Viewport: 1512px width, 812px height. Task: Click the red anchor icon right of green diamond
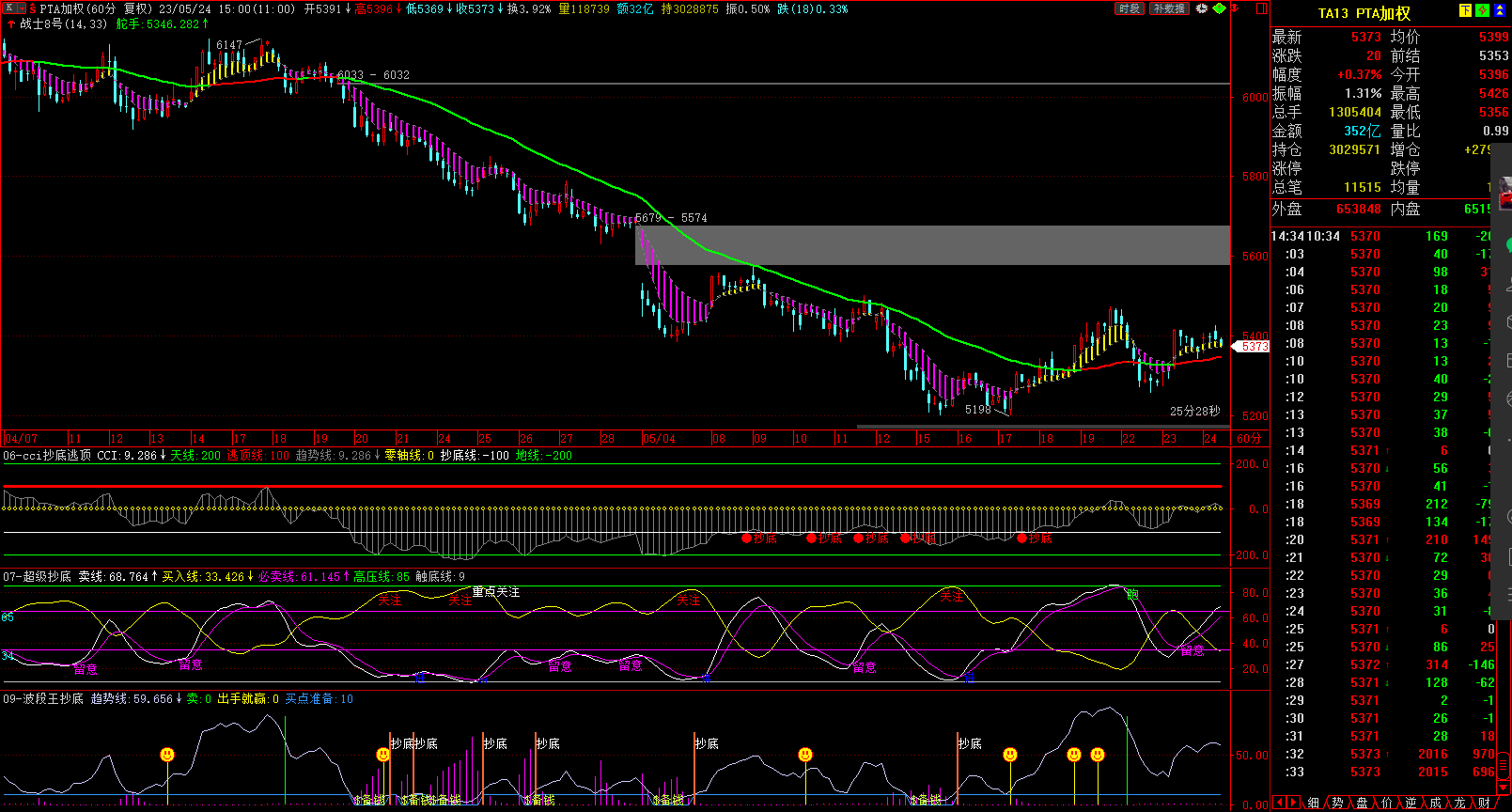point(1236,8)
